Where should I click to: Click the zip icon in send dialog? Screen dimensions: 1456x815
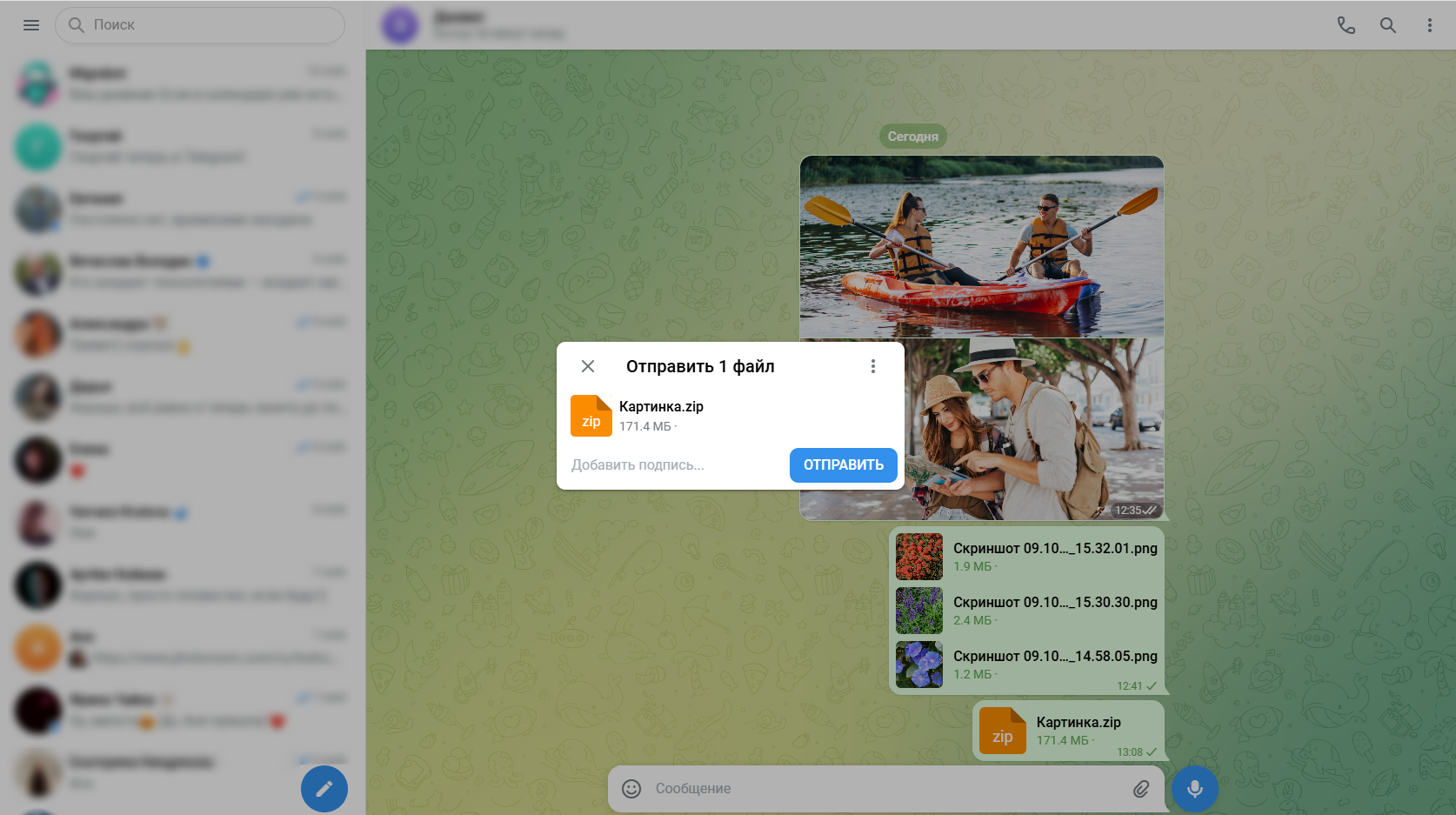[x=591, y=416]
